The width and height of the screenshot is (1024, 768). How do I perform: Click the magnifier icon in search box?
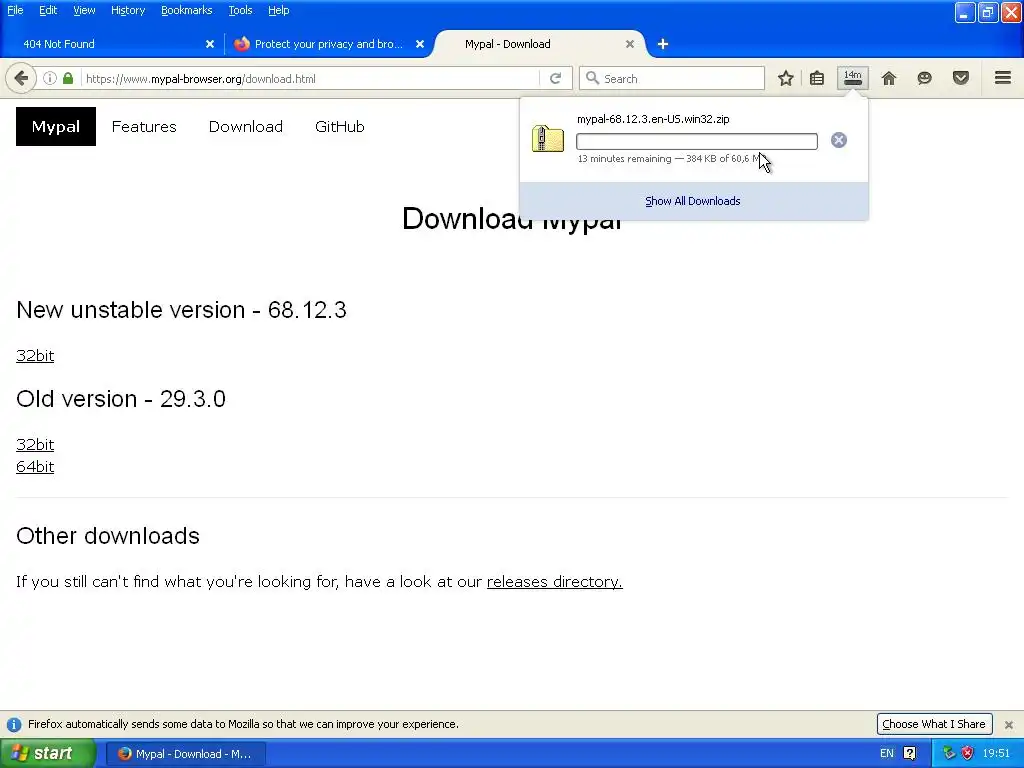(x=592, y=78)
